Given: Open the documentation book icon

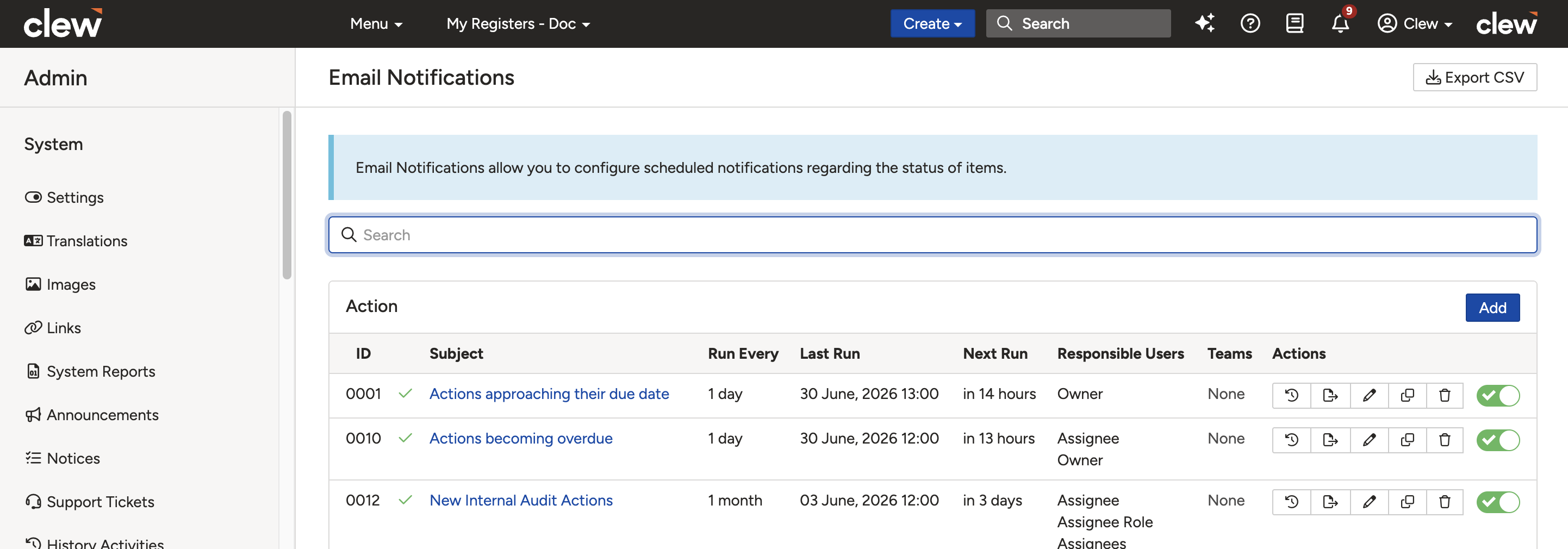Looking at the screenshot, I should tap(1295, 24).
